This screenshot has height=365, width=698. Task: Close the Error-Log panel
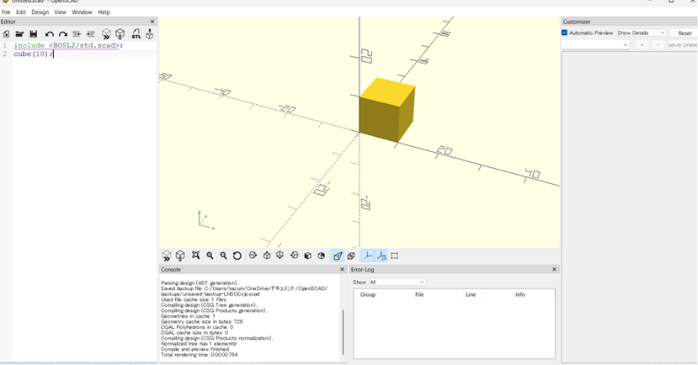tap(554, 269)
